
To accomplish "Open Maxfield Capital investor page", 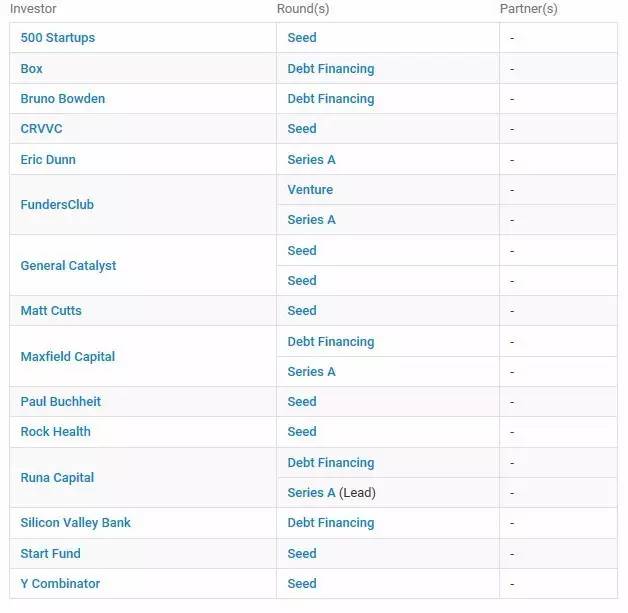I will 67,357.
